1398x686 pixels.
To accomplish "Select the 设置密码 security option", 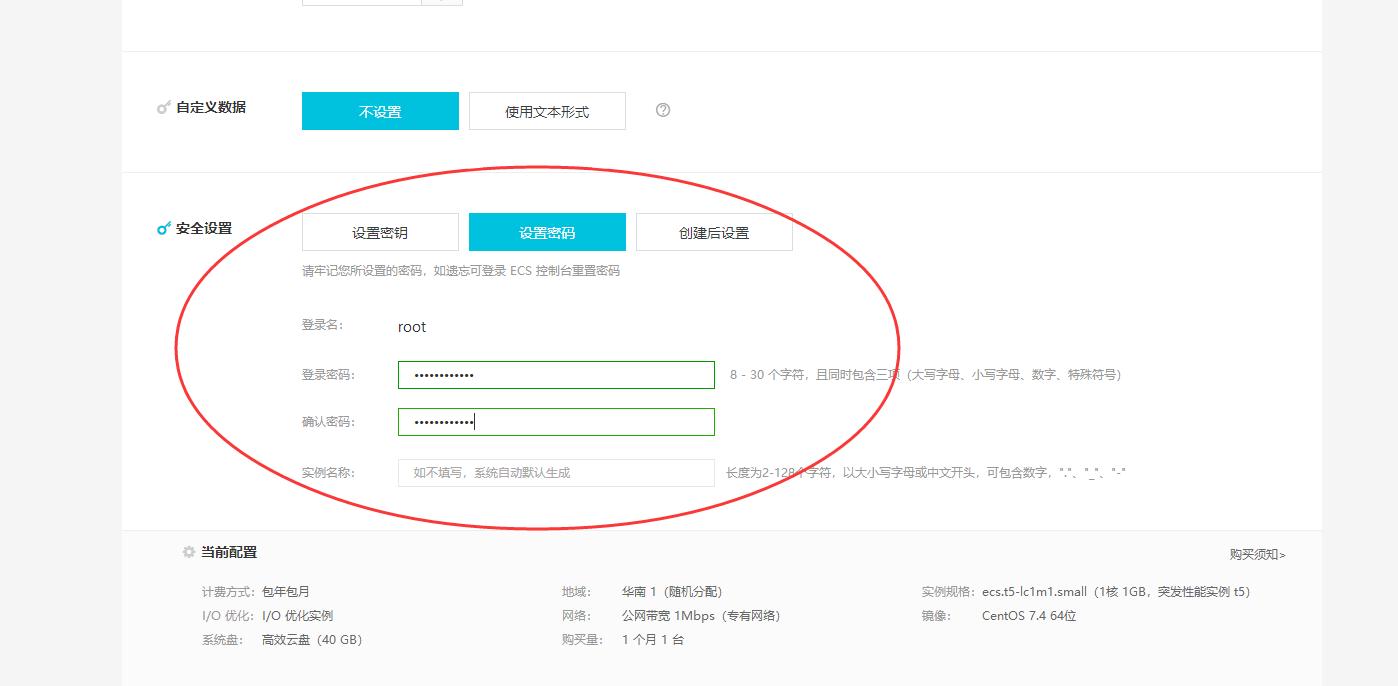I will [547, 232].
